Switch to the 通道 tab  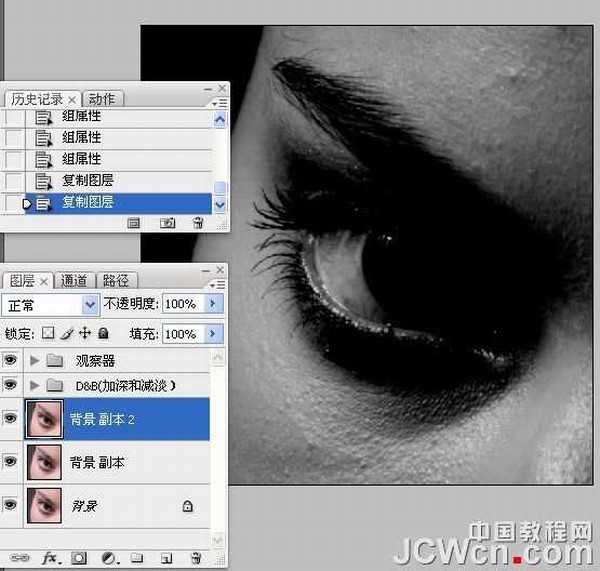(x=75, y=281)
